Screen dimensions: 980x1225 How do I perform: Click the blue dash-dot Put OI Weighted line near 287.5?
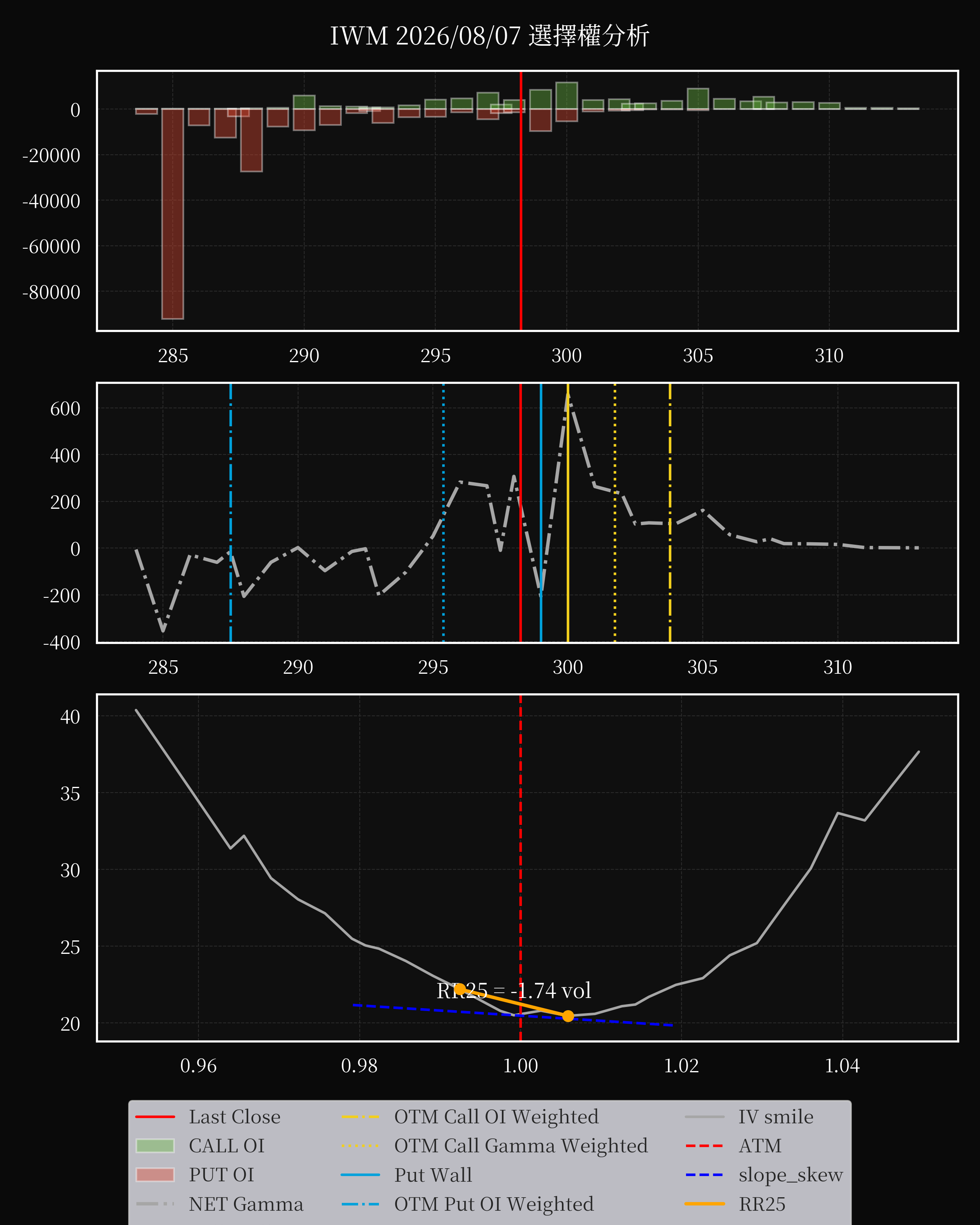point(231,513)
